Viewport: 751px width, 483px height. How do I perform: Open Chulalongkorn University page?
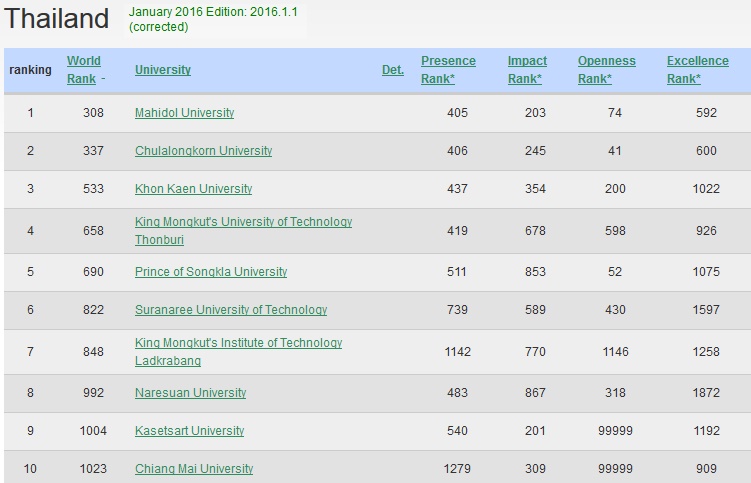point(203,151)
